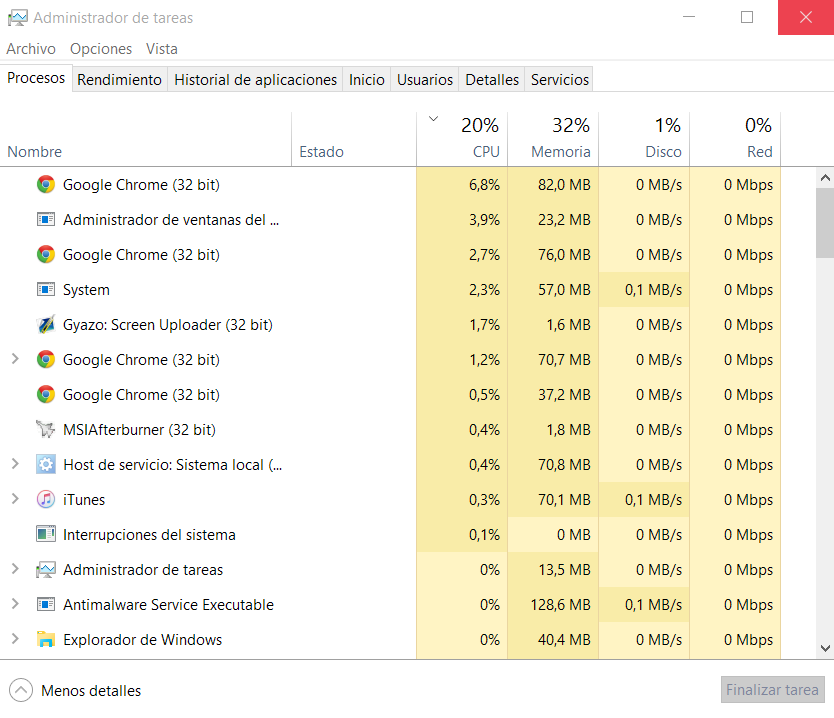Select the iTunes process name

(84, 500)
